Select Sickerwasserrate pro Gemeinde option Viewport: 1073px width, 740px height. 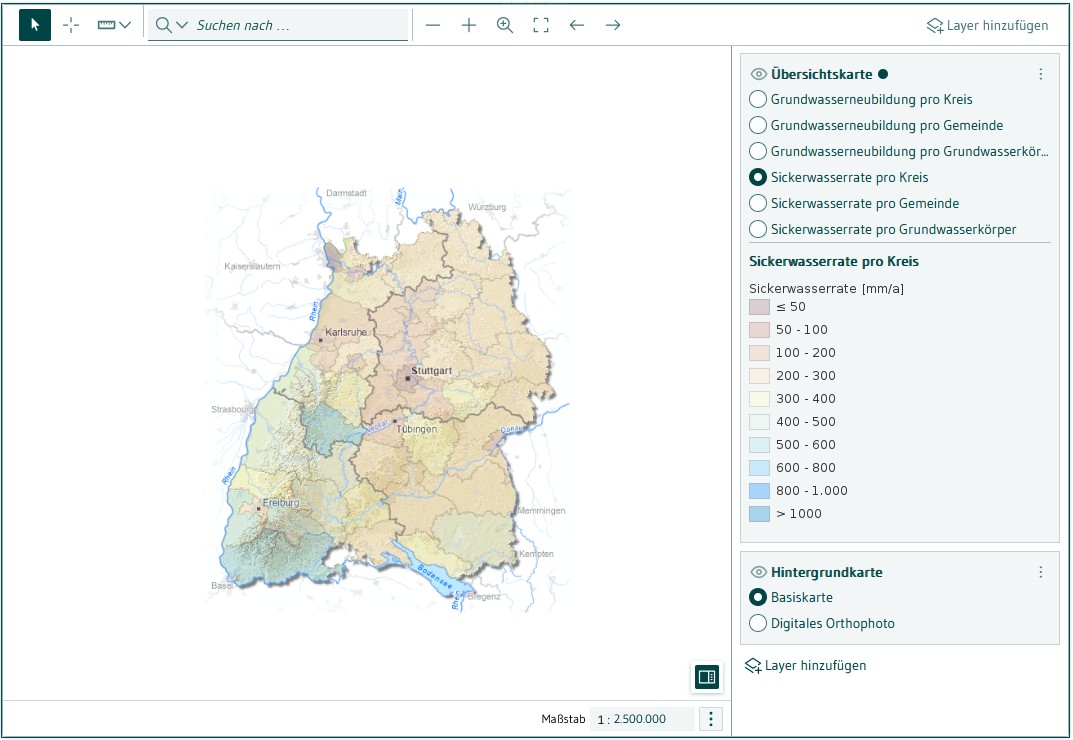758,203
